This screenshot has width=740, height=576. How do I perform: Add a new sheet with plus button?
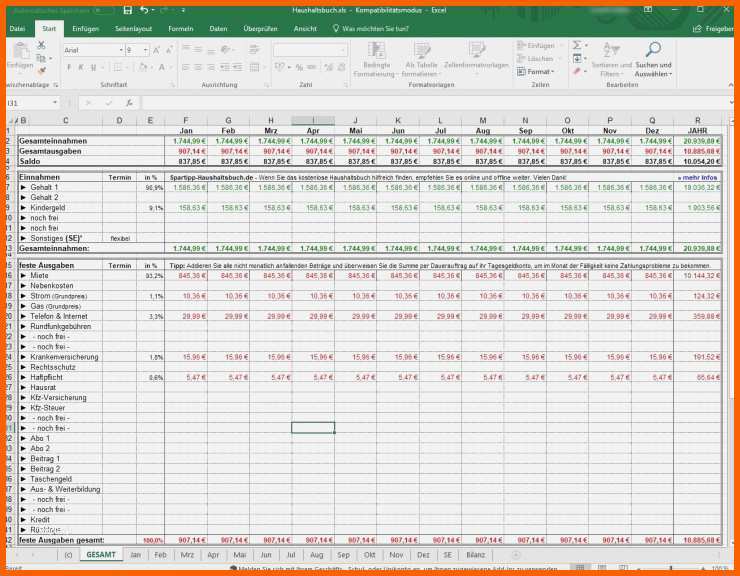pos(516,555)
